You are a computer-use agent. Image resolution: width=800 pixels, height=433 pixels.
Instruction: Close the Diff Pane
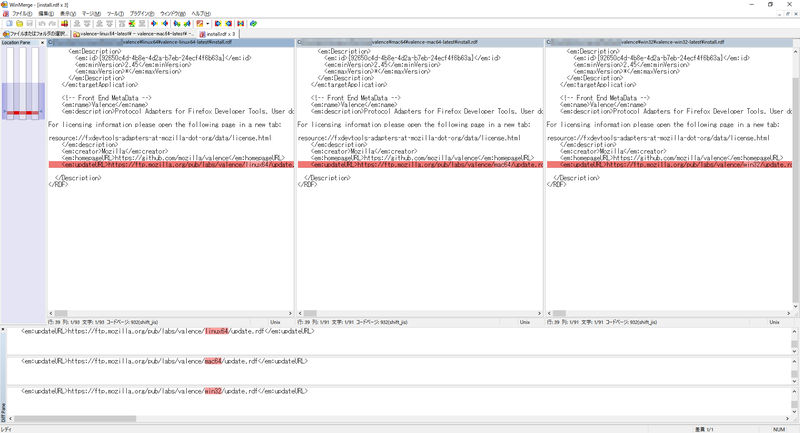[x=3, y=330]
